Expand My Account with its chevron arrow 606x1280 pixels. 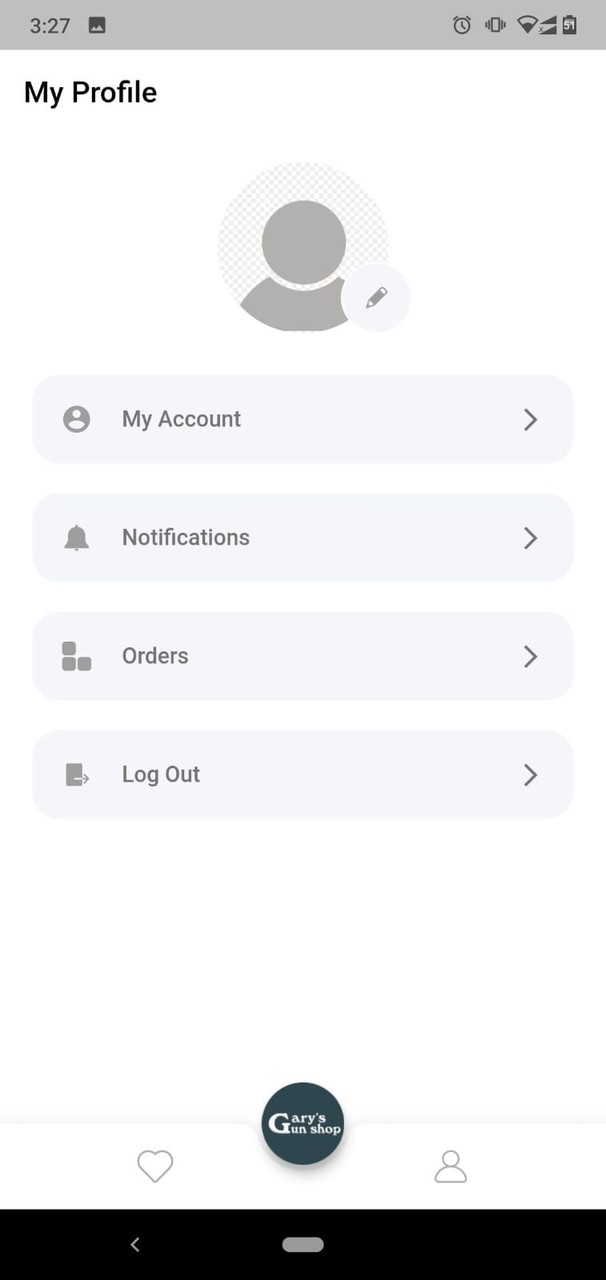tap(530, 420)
